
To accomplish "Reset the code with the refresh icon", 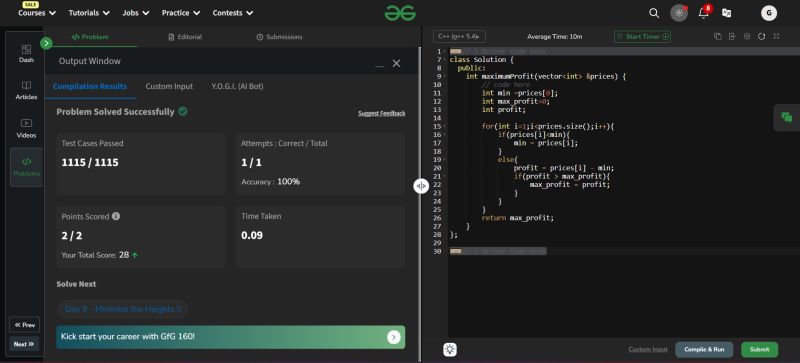I will click(x=761, y=36).
